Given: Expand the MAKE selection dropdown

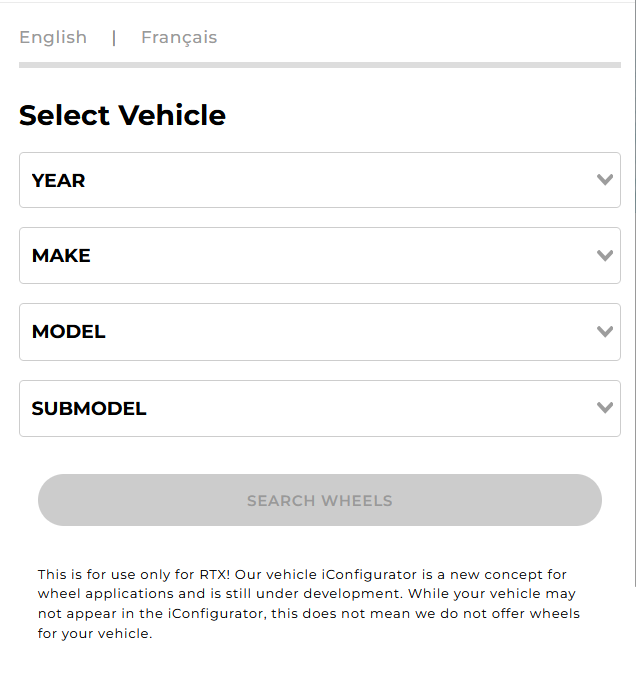Looking at the screenshot, I should click(x=319, y=255).
